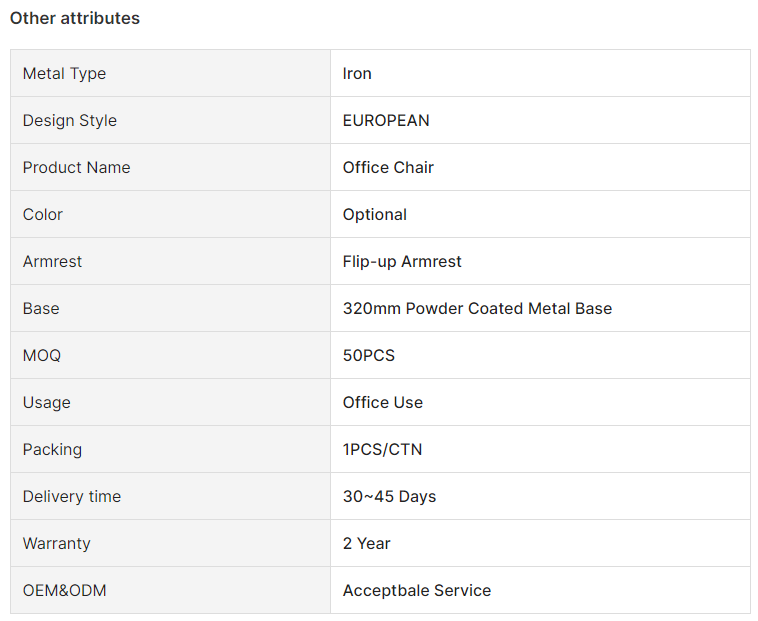Click the 'Other attributes' heading
Screen dimensions: 758x621
pos(75,18)
